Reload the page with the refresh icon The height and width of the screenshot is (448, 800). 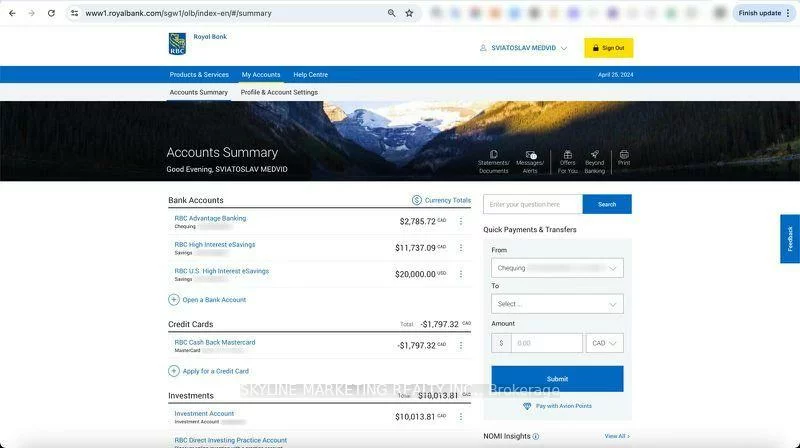pyautogui.click(x=51, y=13)
